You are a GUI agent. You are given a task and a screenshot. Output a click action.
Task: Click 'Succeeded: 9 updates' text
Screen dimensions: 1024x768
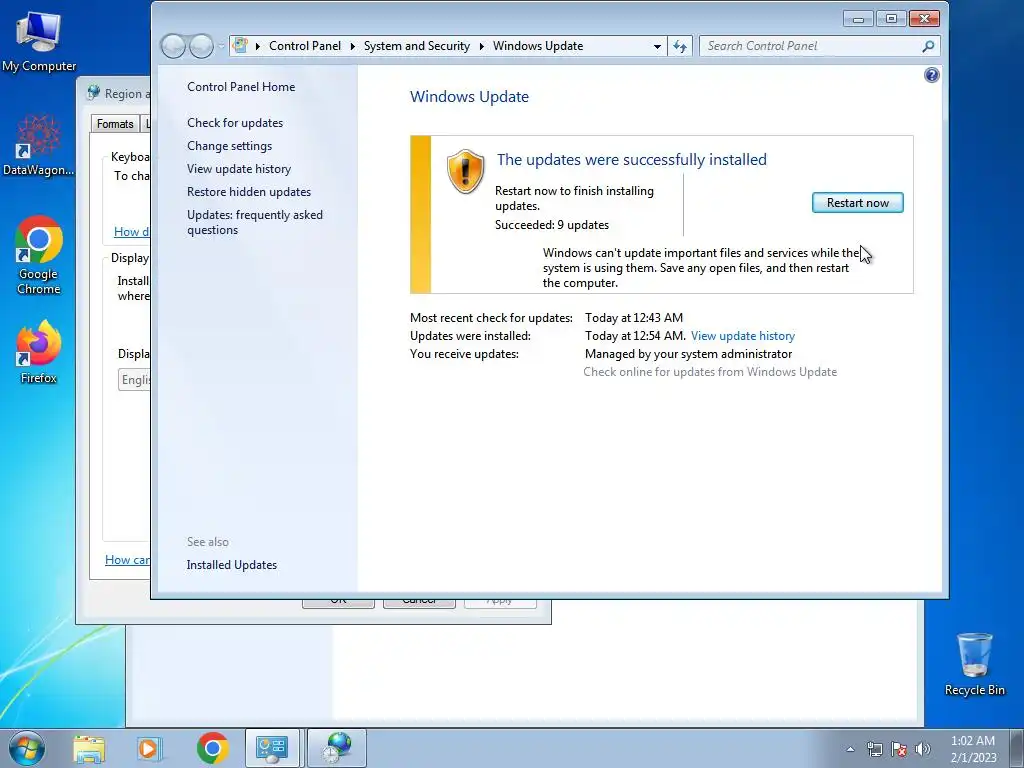click(x=552, y=225)
